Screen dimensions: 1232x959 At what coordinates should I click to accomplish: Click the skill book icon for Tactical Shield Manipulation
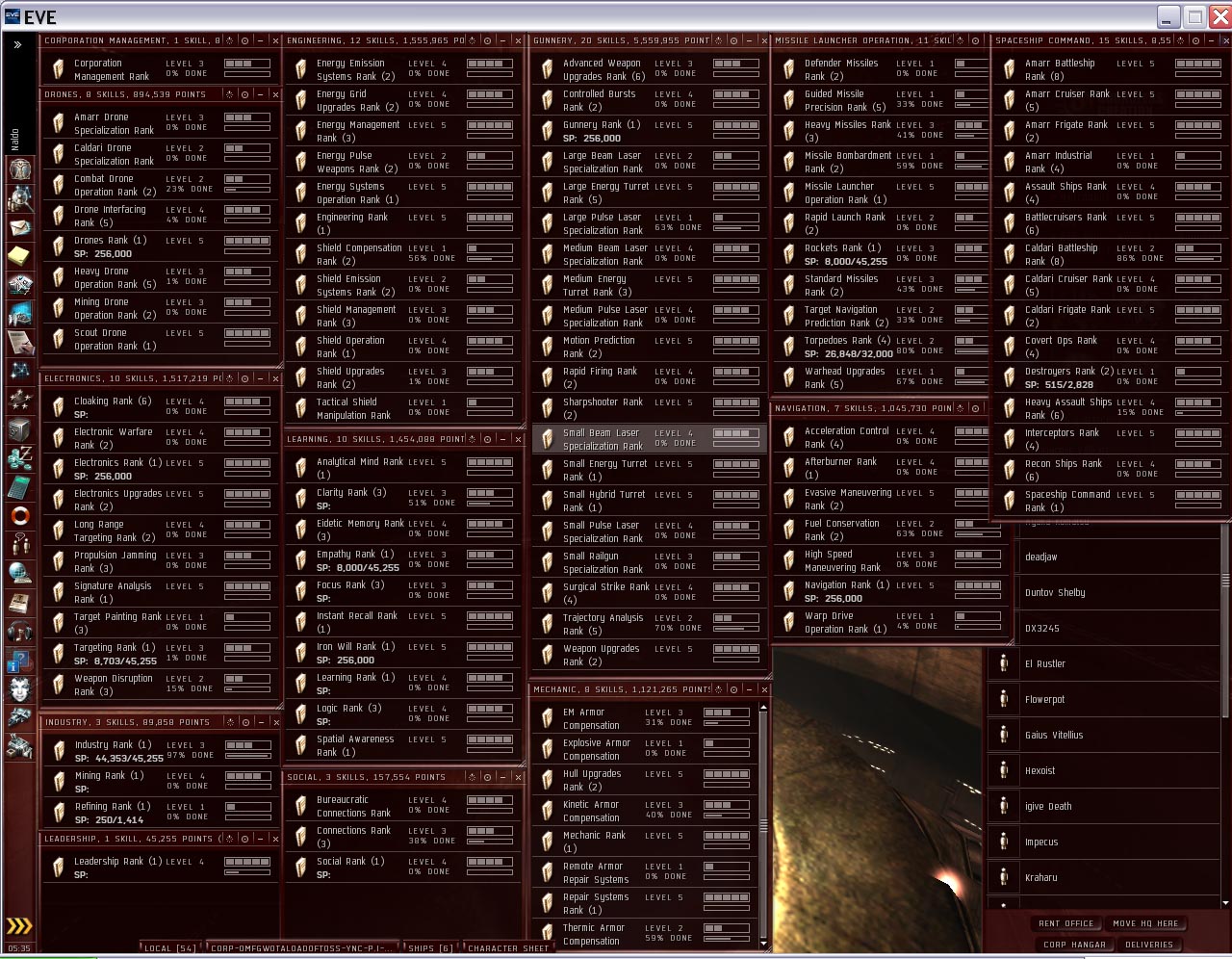[x=300, y=409]
